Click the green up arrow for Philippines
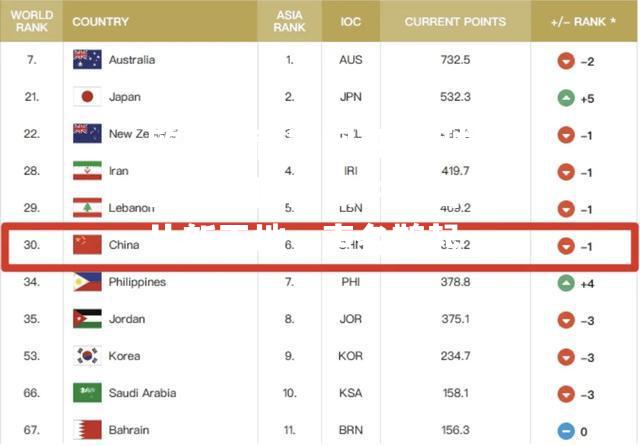 point(566,283)
